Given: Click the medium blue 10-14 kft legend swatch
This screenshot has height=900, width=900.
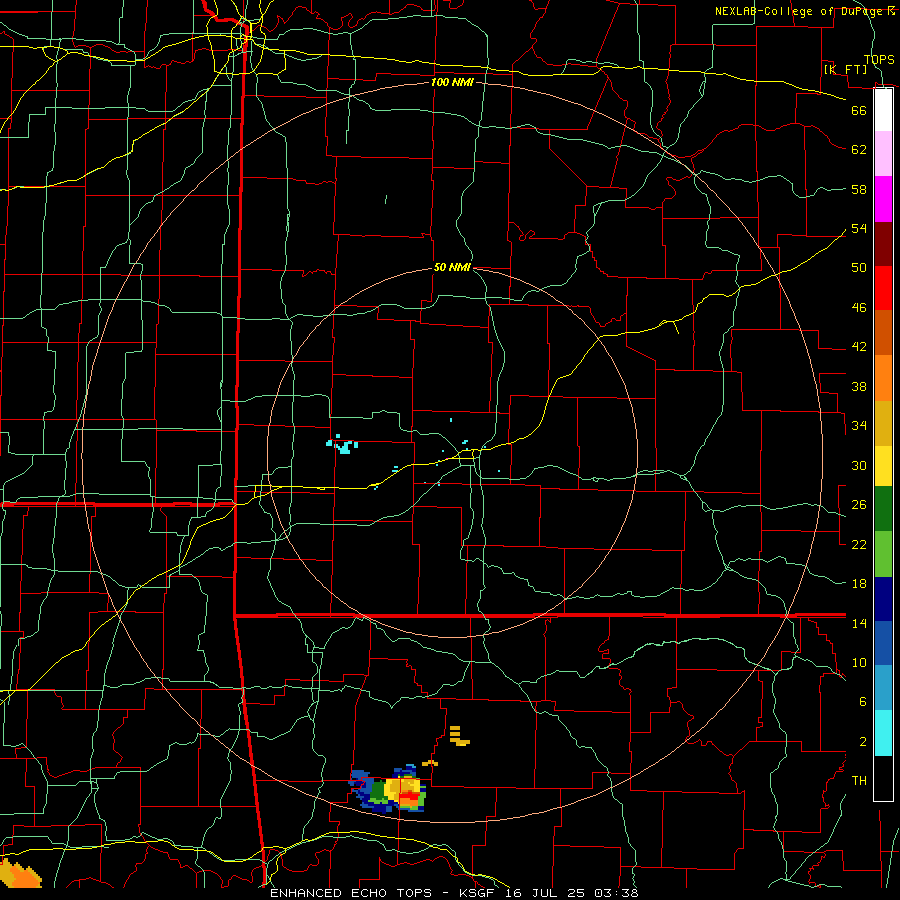Looking at the screenshot, I should pos(883,643).
